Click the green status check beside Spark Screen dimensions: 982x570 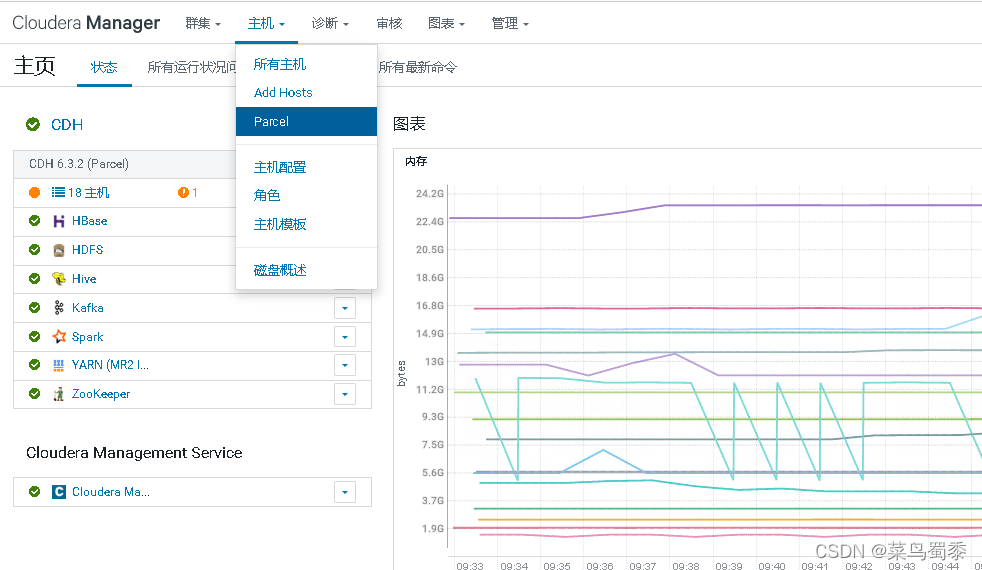tap(34, 336)
